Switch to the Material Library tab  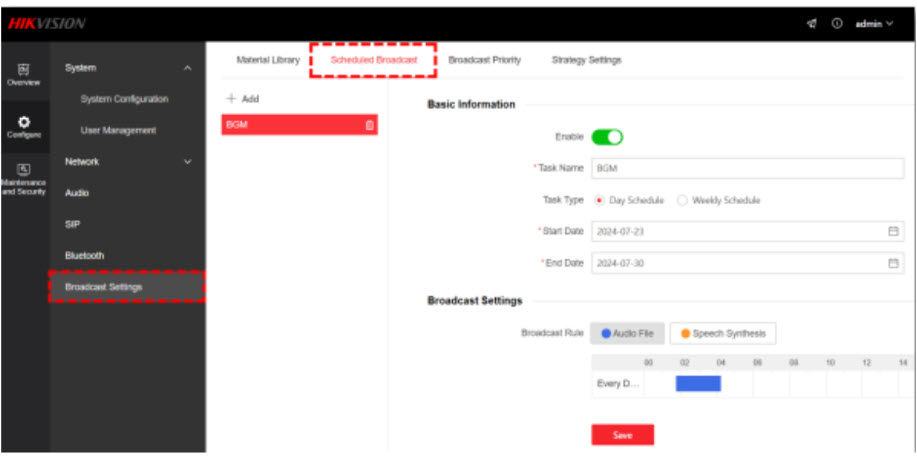tap(267, 60)
